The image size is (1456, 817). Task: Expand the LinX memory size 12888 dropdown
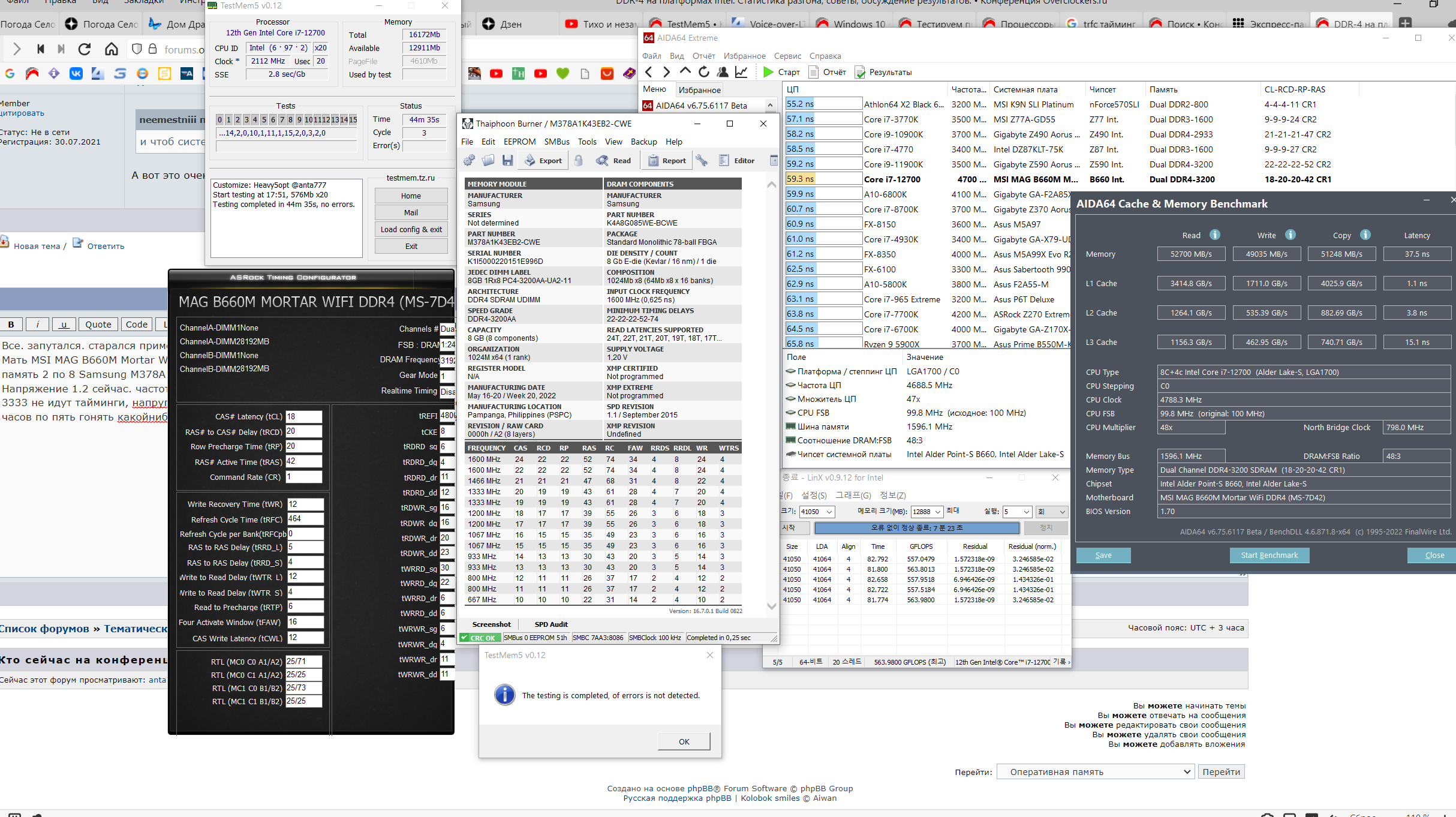click(937, 512)
